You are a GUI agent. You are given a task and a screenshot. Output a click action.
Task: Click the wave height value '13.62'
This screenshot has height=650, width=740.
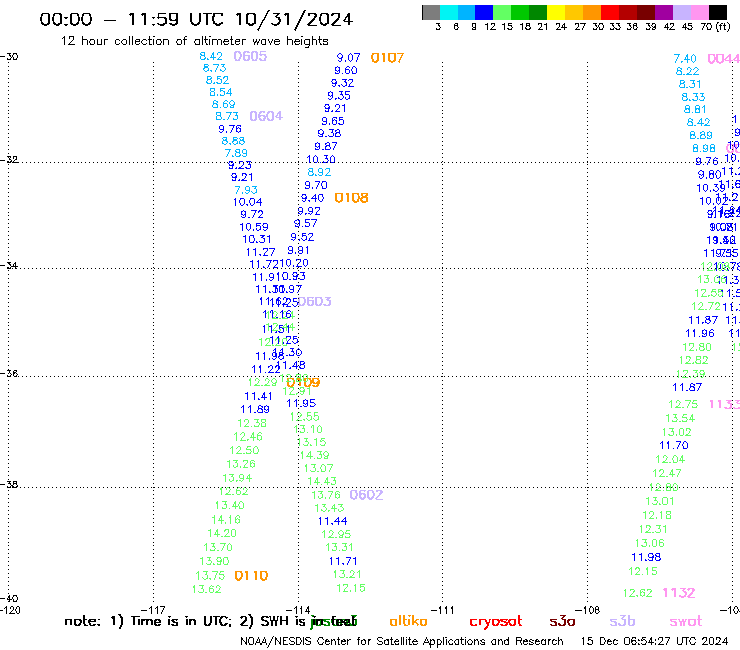pos(207,589)
